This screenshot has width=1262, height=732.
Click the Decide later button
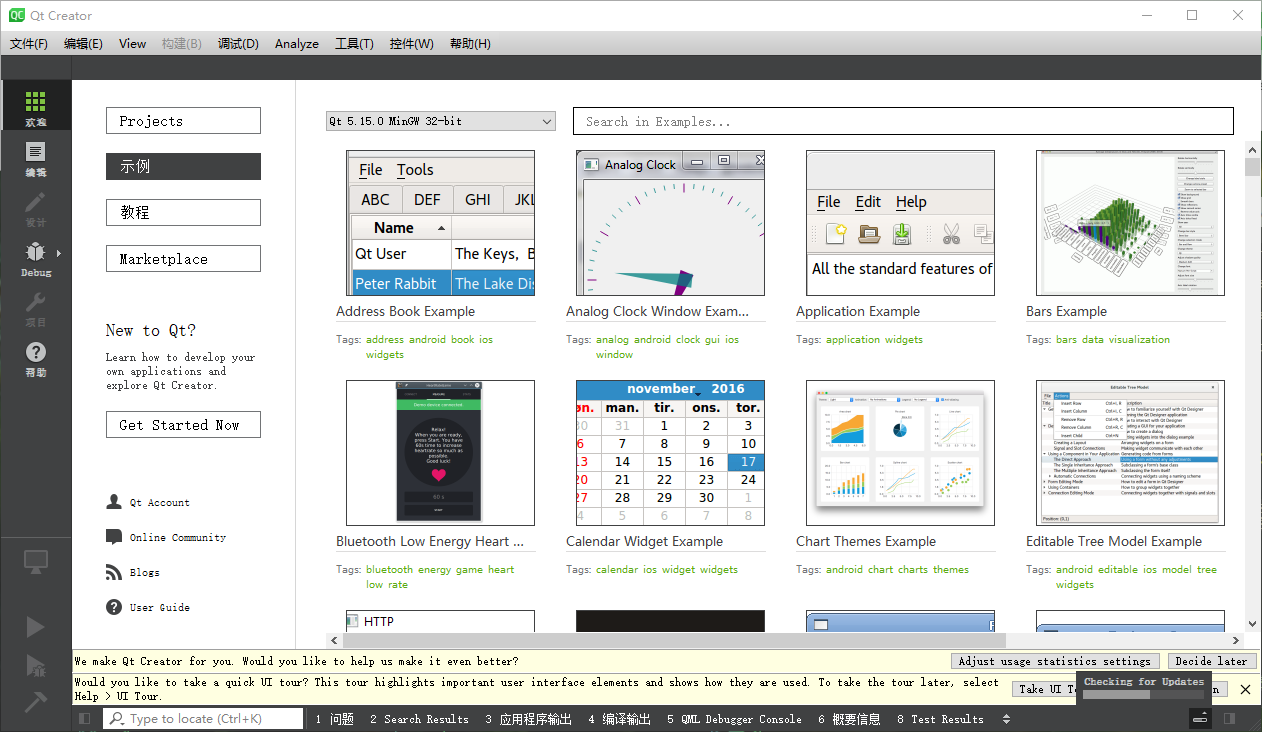tap(1211, 661)
